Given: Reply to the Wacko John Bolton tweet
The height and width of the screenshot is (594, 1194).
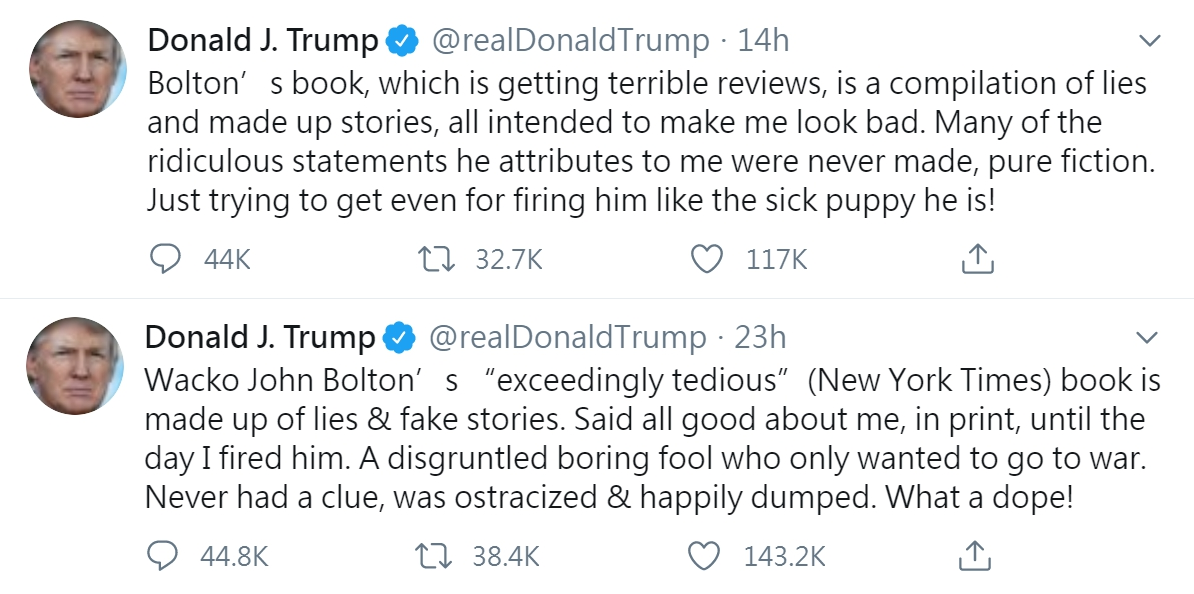Looking at the screenshot, I should point(161,556).
